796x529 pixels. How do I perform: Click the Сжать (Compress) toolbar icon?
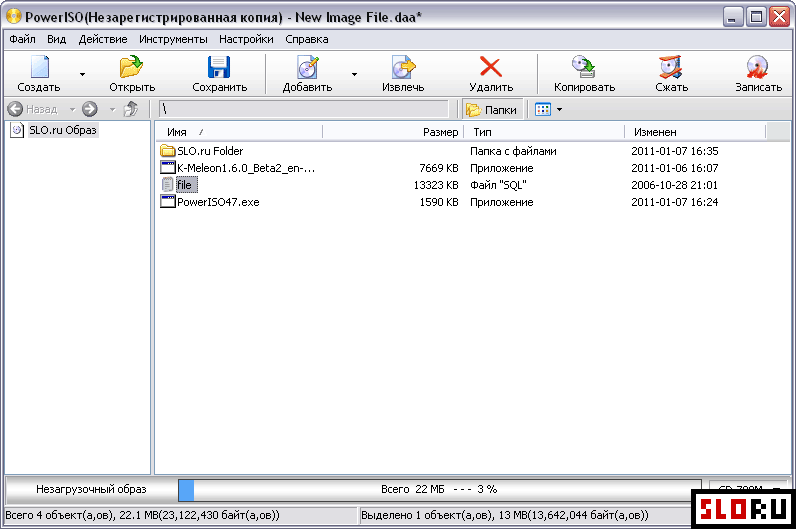(671, 68)
